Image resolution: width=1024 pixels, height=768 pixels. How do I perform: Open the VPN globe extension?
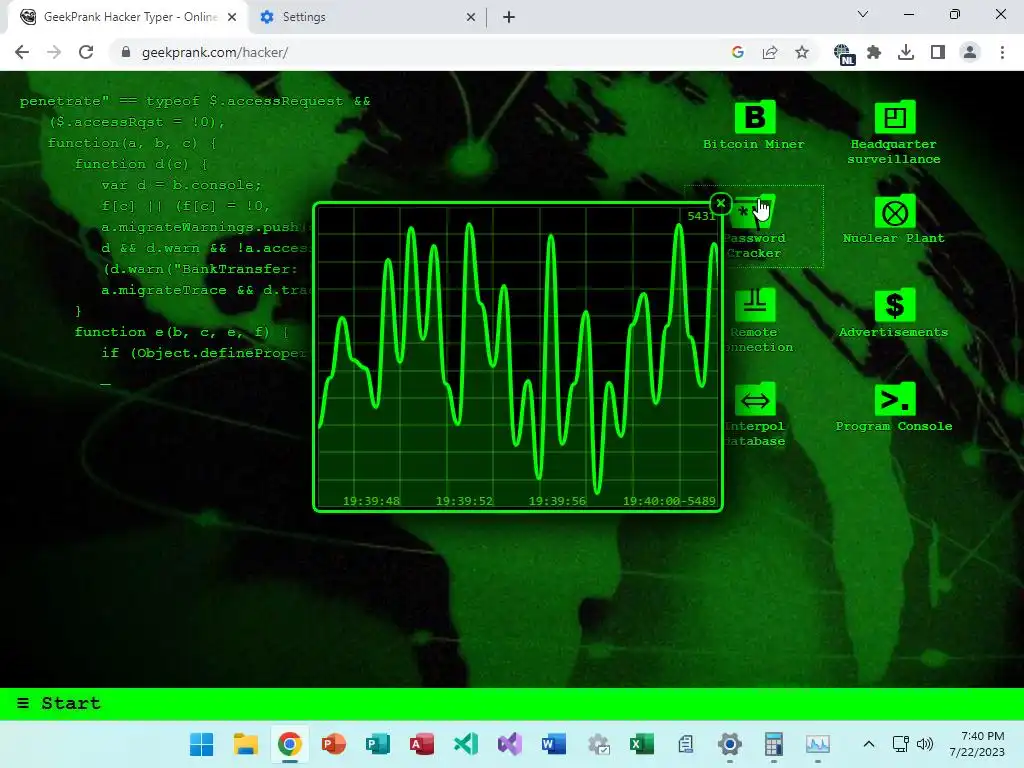[x=844, y=54]
